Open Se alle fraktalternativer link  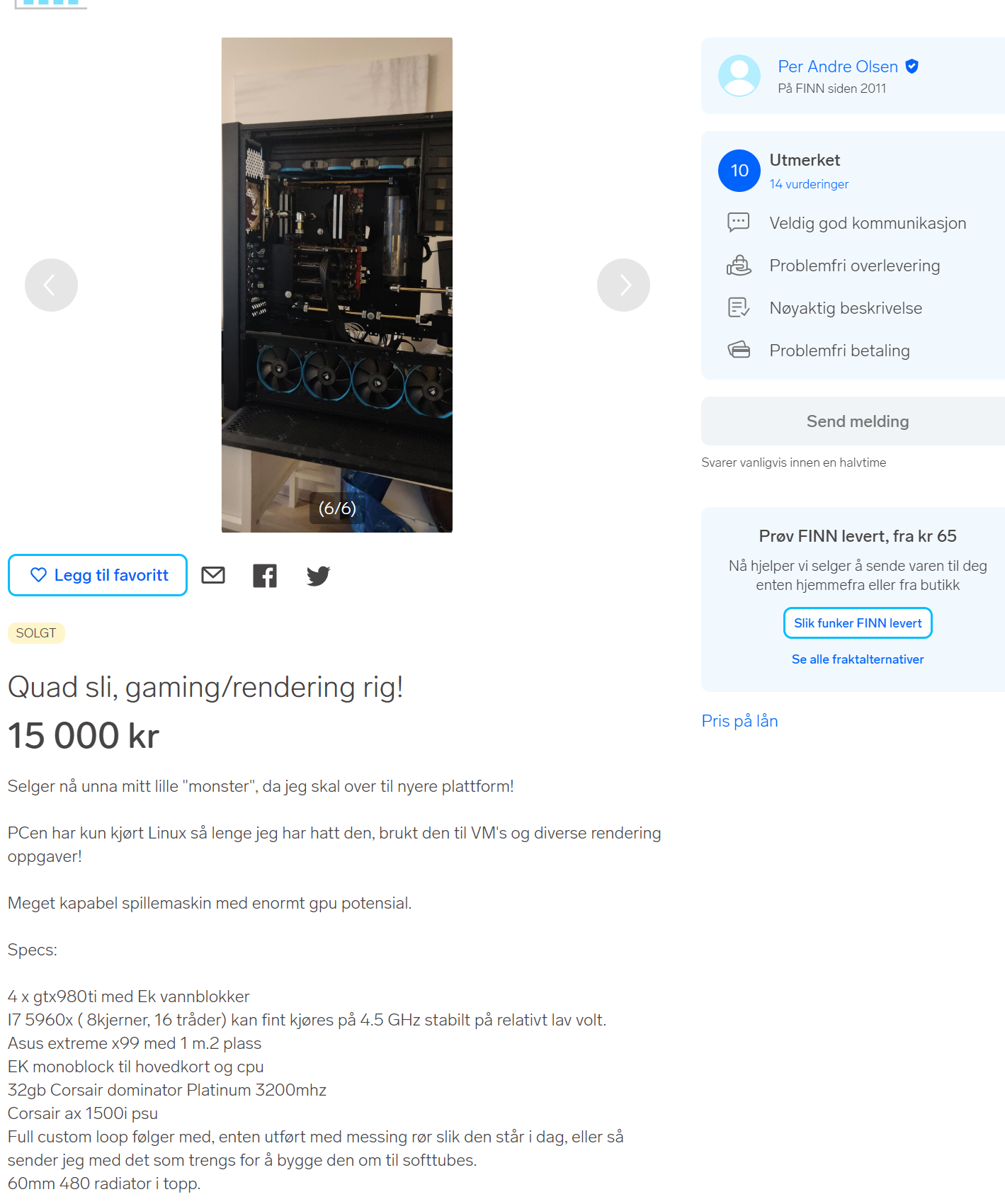858,659
